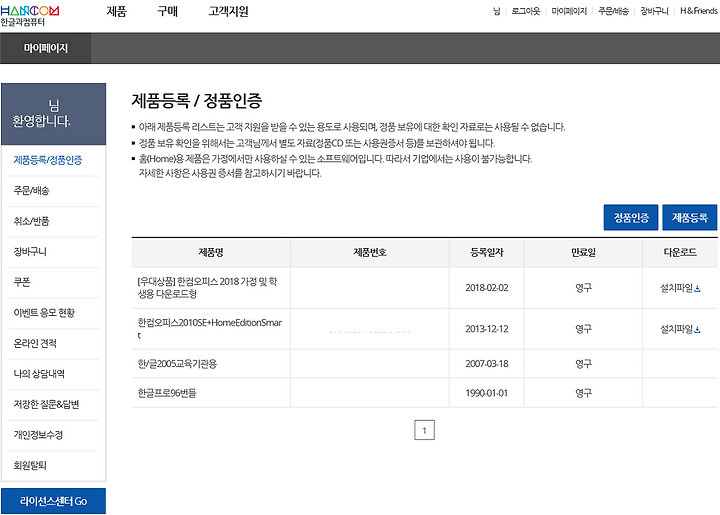This screenshot has width=720, height=515.
Task: Open the 고객지원 top menu
Action: click(228, 11)
